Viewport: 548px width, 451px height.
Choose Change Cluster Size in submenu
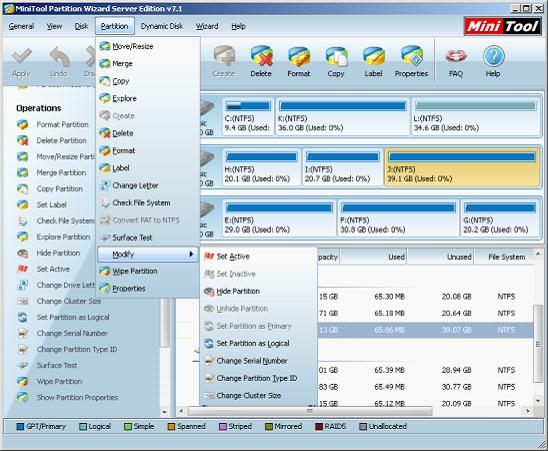[x=248, y=396]
